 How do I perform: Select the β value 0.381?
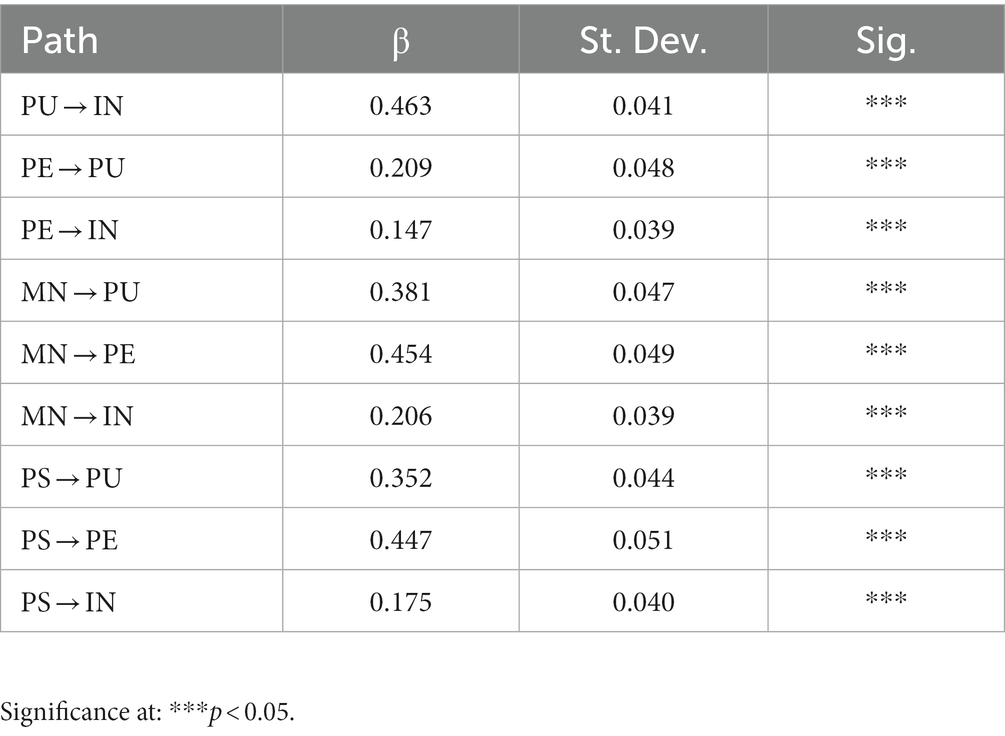coord(400,292)
